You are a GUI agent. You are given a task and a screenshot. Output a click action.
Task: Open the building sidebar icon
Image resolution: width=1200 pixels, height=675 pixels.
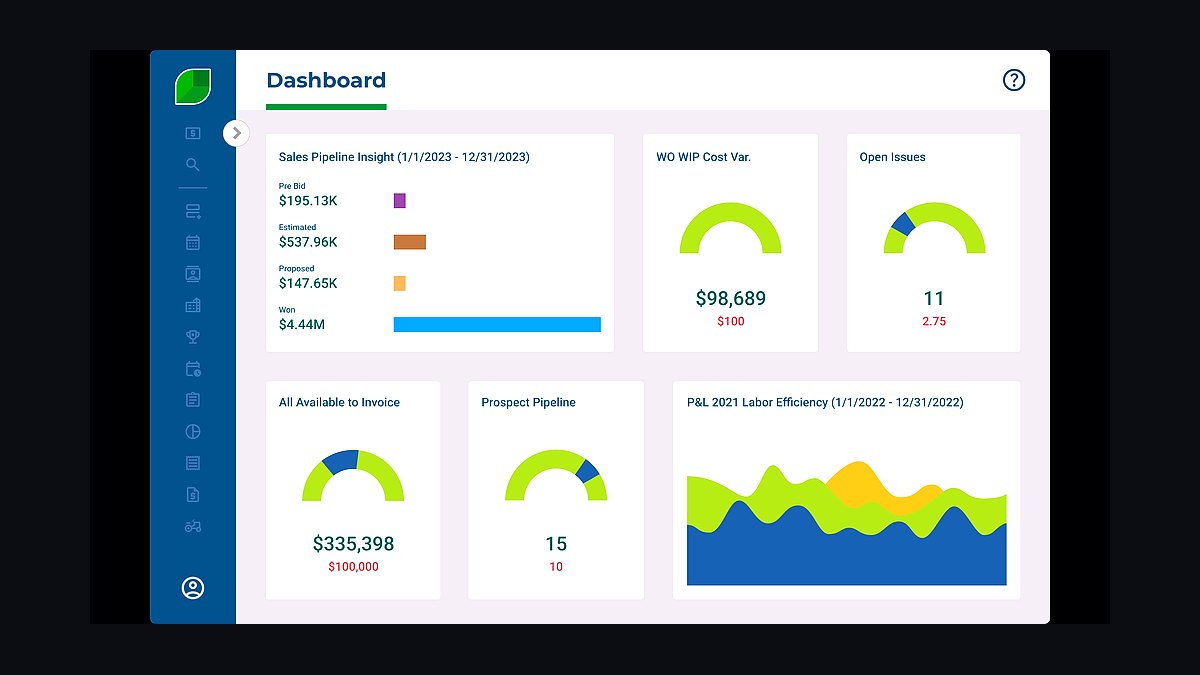193,305
